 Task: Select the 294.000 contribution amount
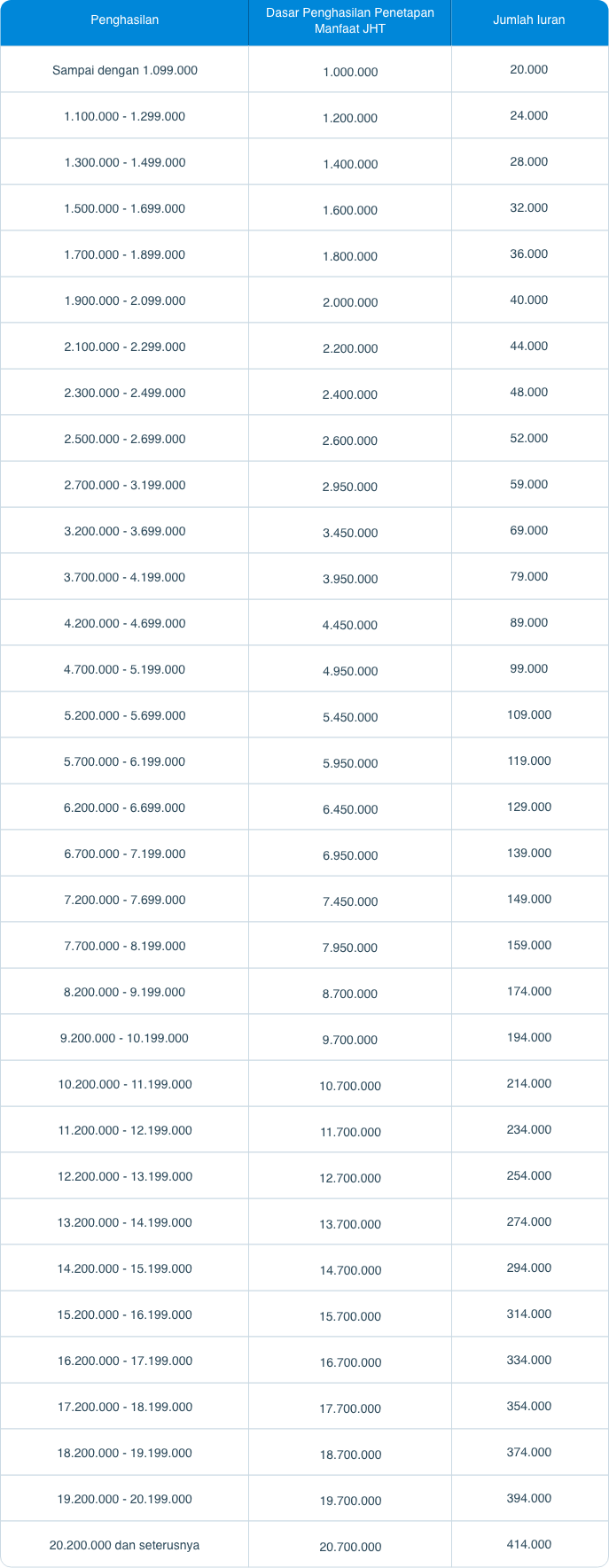click(x=529, y=1268)
